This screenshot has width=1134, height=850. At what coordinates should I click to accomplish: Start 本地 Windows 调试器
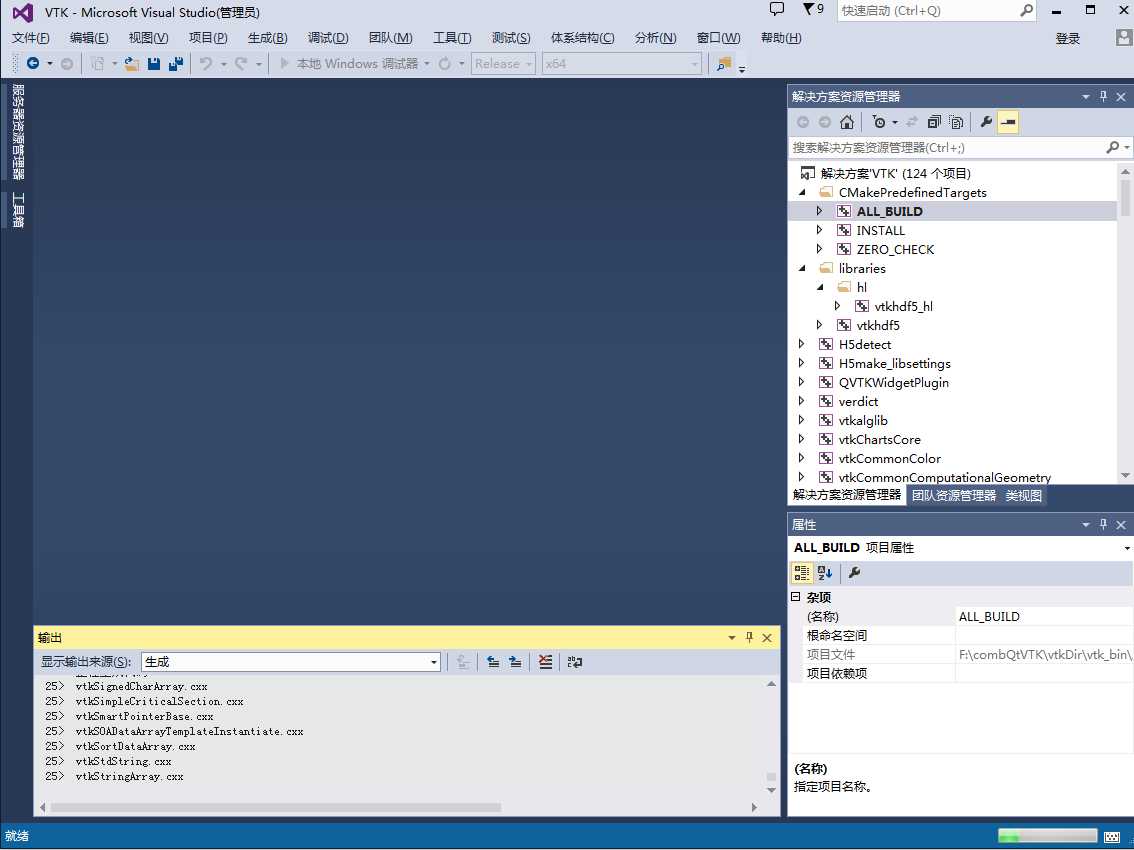pos(350,64)
